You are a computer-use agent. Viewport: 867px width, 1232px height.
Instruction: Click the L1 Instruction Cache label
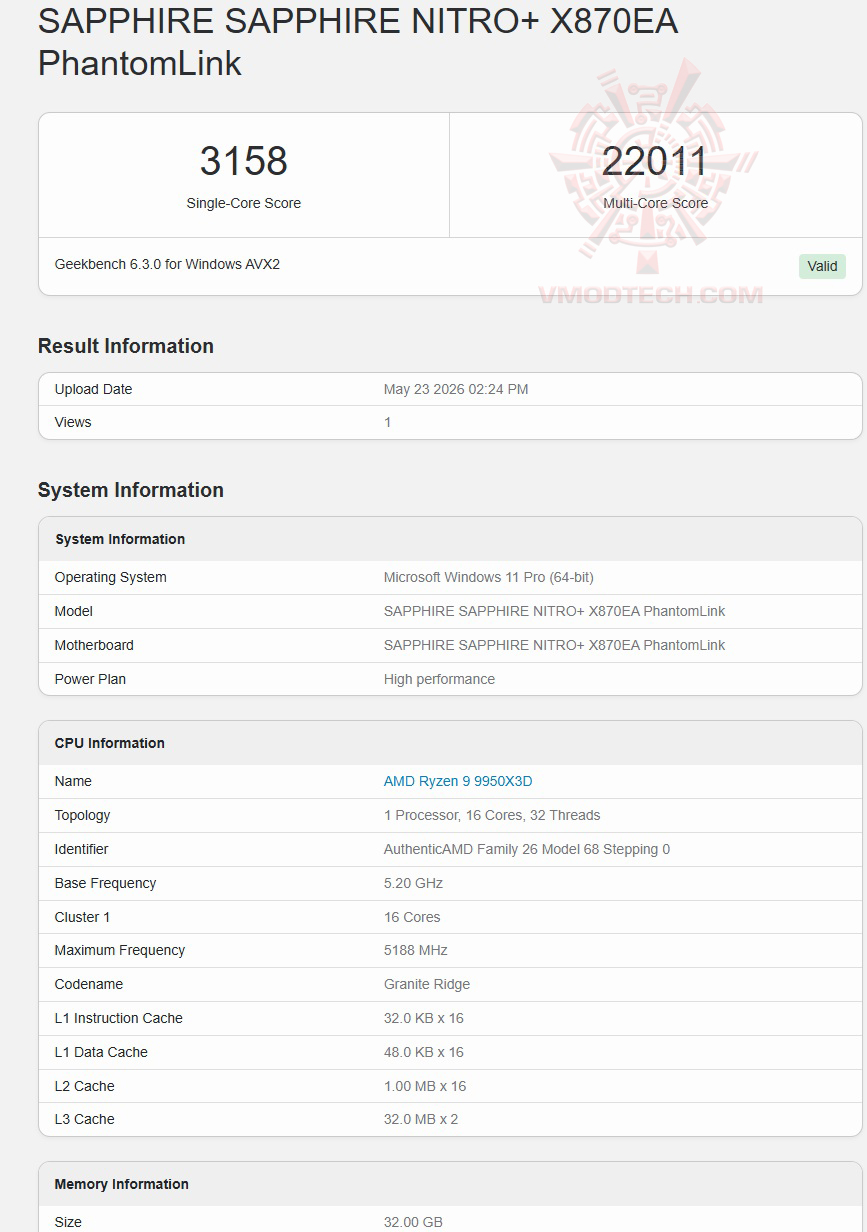(119, 1018)
